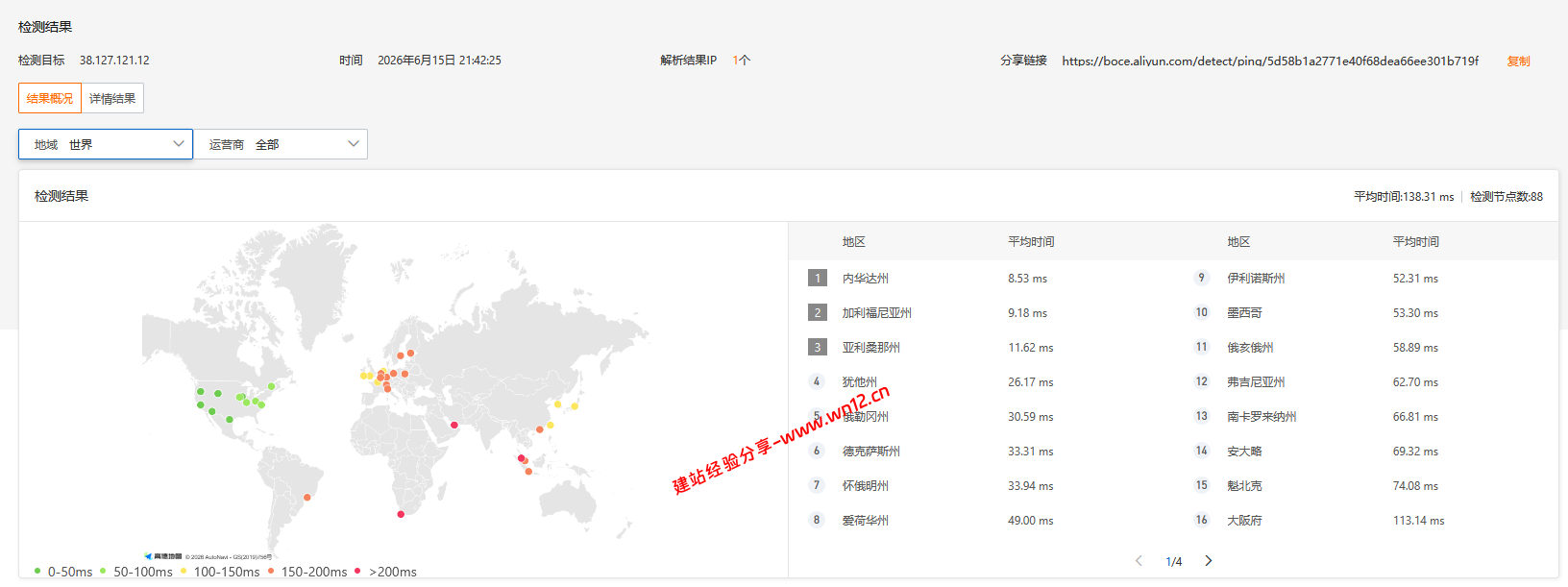1568x587 pixels.
Task: Click the >200ms legend entry
Action: tap(386, 572)
